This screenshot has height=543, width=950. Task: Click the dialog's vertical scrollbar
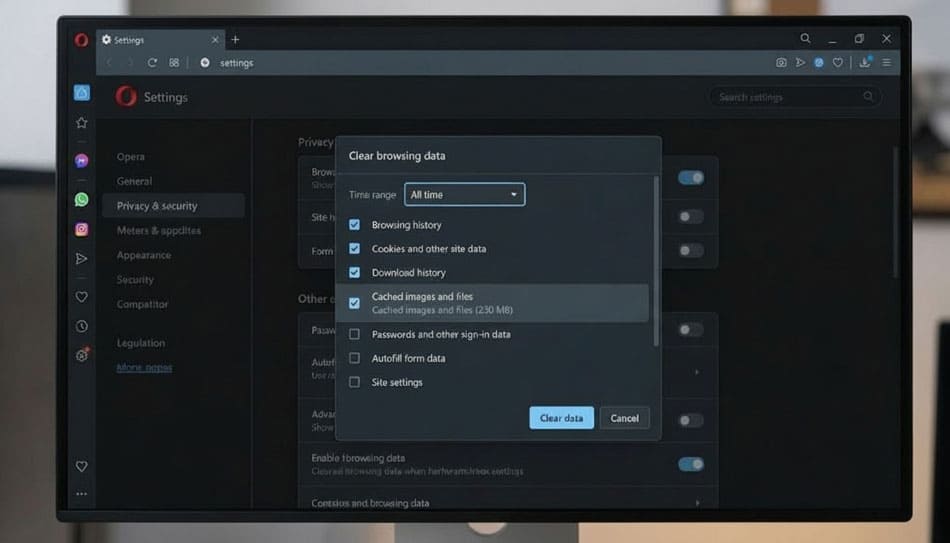click(656, 260)
